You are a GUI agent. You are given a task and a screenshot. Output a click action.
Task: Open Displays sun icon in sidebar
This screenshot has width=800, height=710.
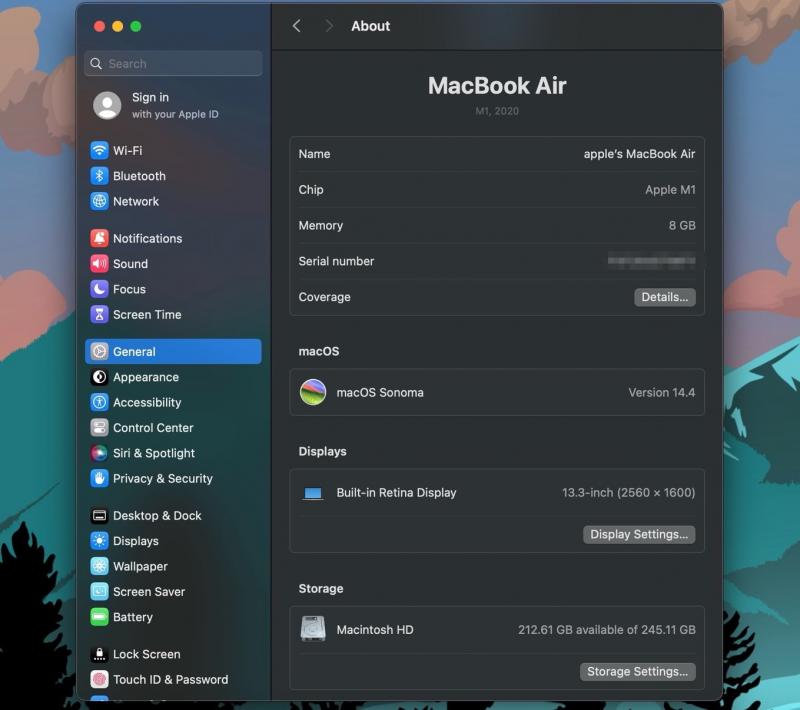(99, 541)
